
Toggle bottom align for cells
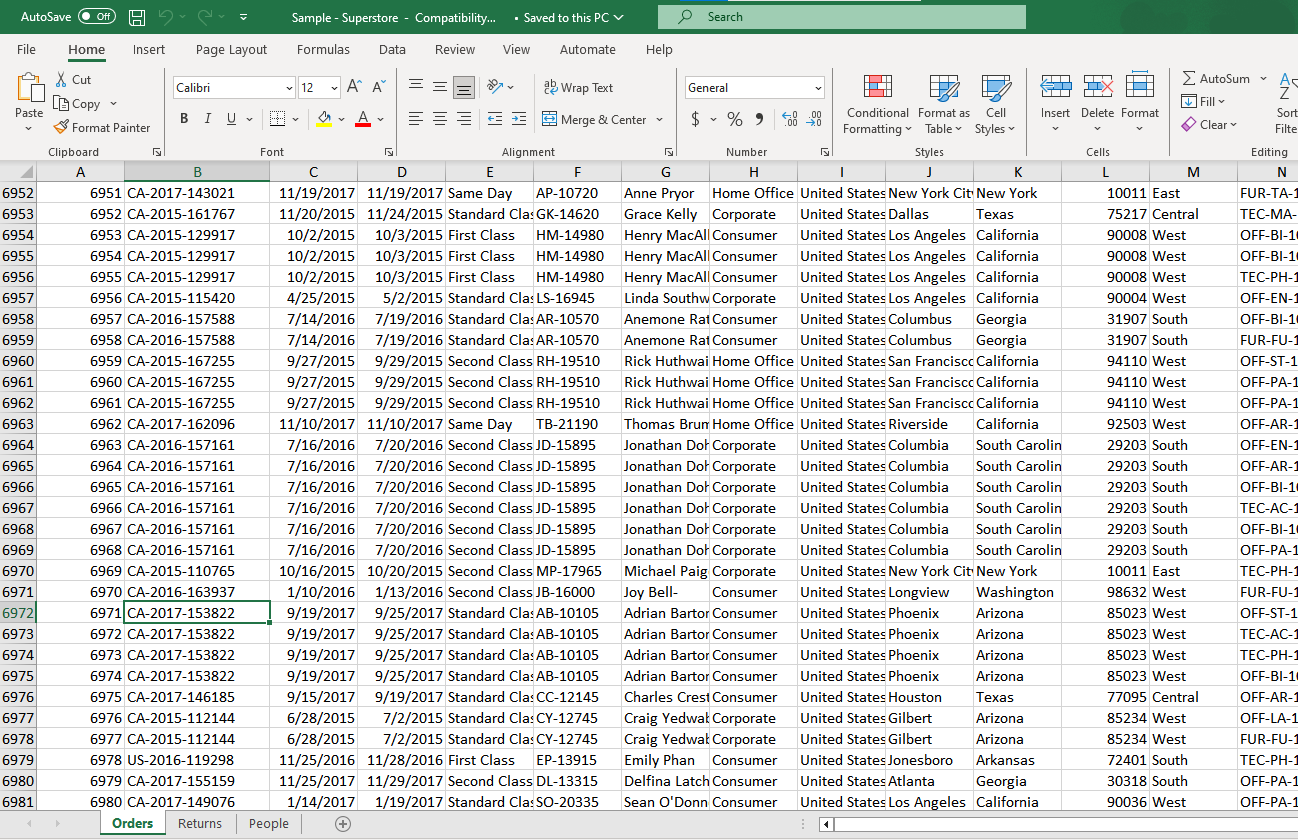tap(464, 87)
